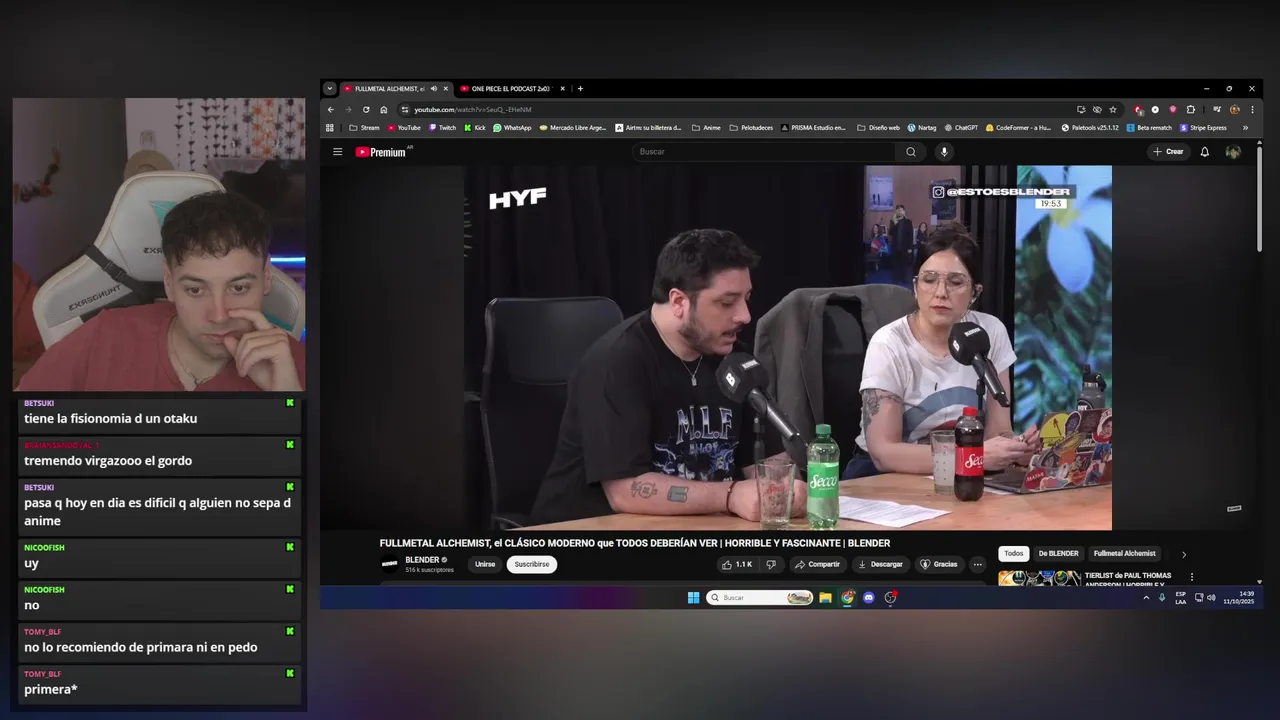The image size is (1280, 720).
Task: Open the Mercado Libre Argentina bookmark
Action: [x=573, y=128]
